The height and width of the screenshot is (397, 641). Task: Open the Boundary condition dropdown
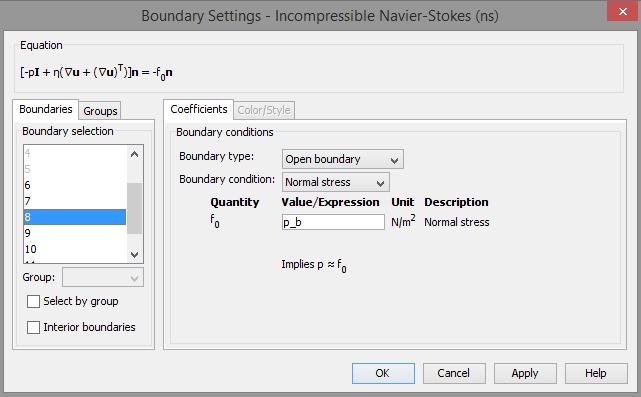point(336,182)
